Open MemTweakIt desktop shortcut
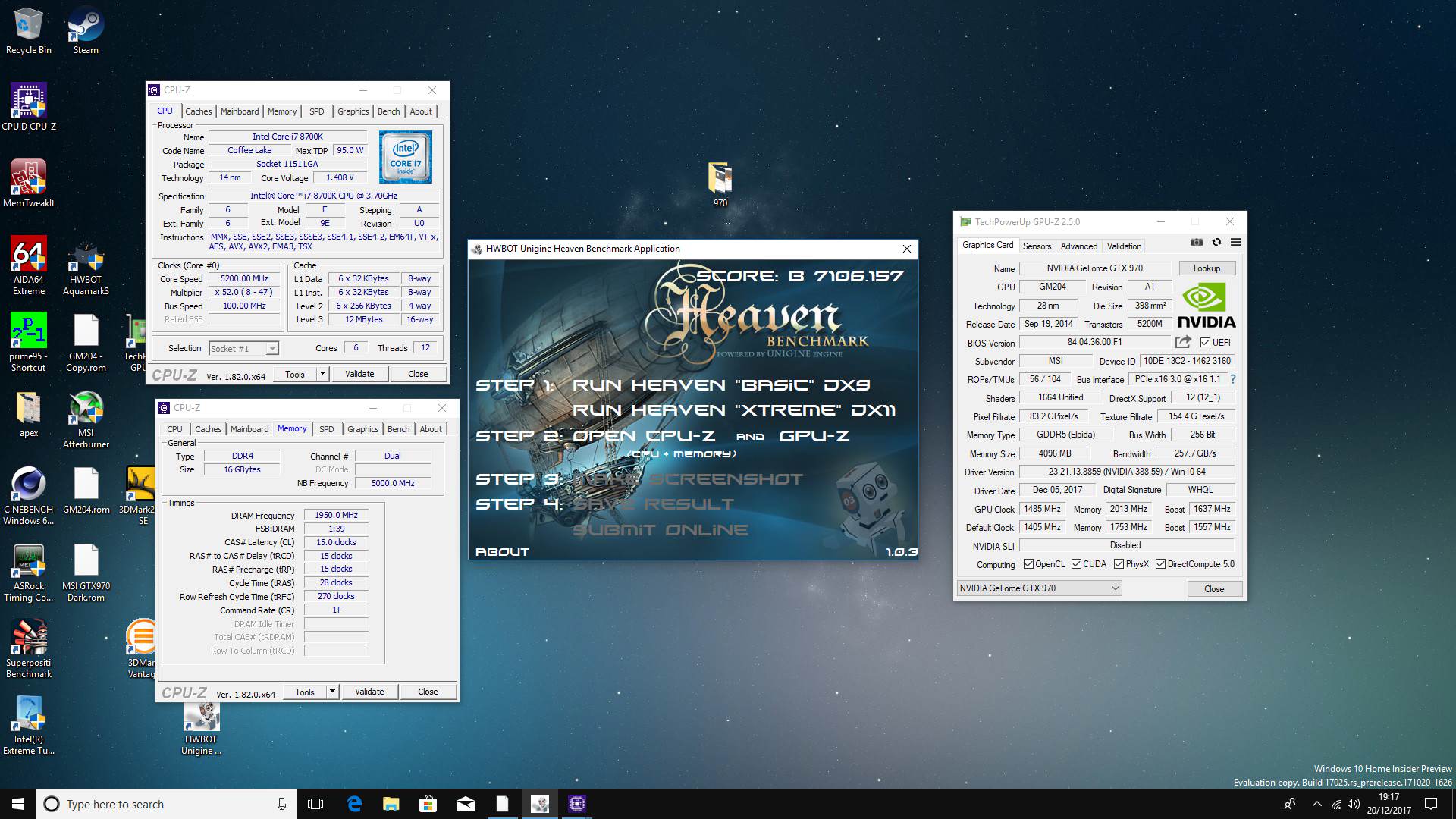 tap(29, 184)
